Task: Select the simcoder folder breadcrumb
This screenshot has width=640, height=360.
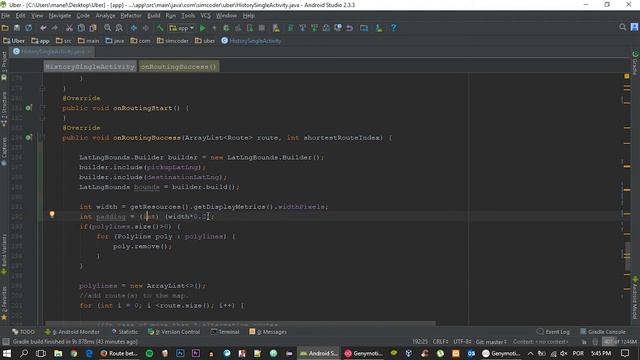Action: click(173, 41)
